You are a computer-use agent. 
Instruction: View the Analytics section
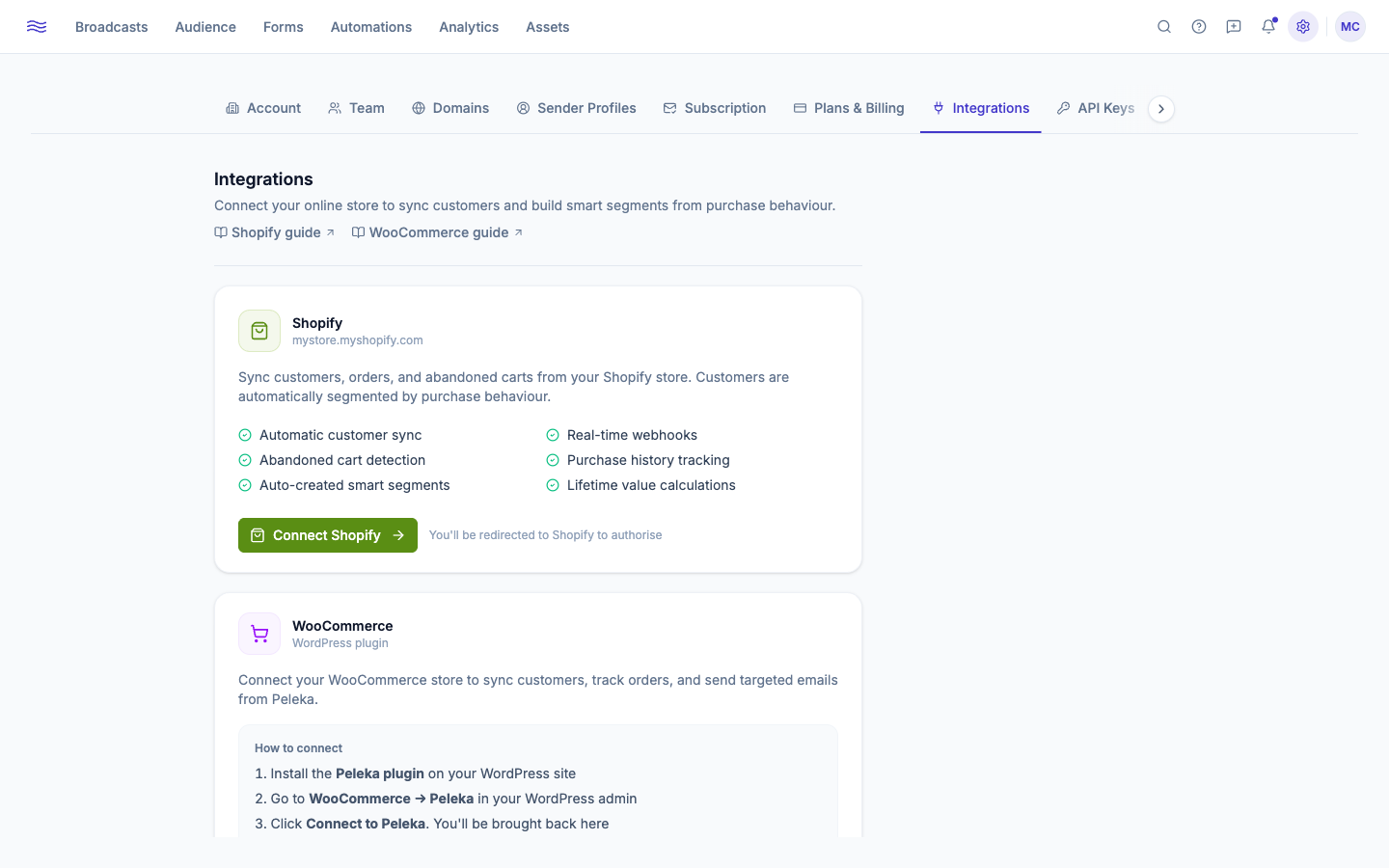point(469,27)
